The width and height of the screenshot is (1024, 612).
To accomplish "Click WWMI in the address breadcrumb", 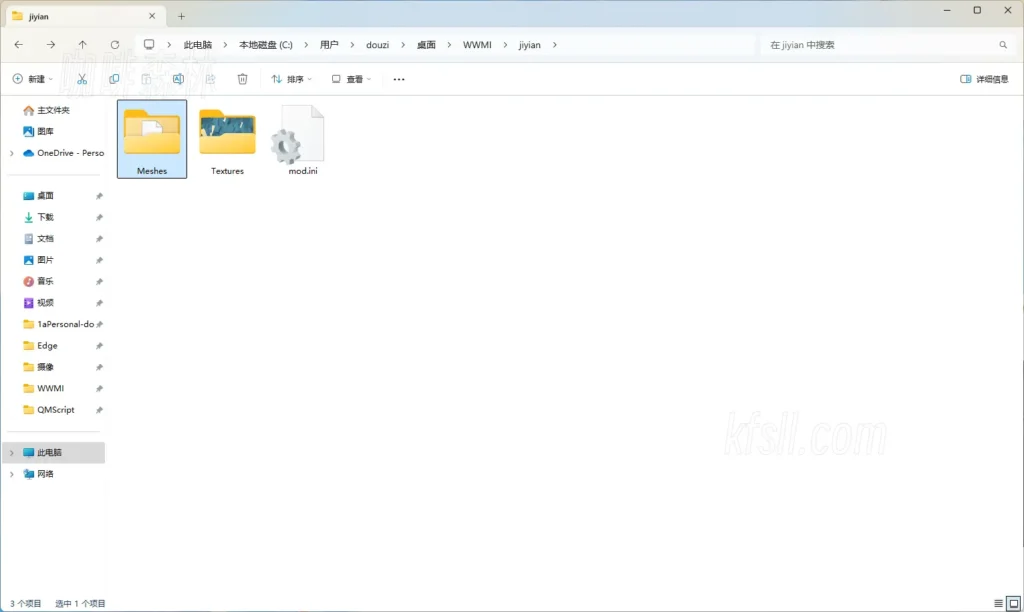I will coord(476,45).
